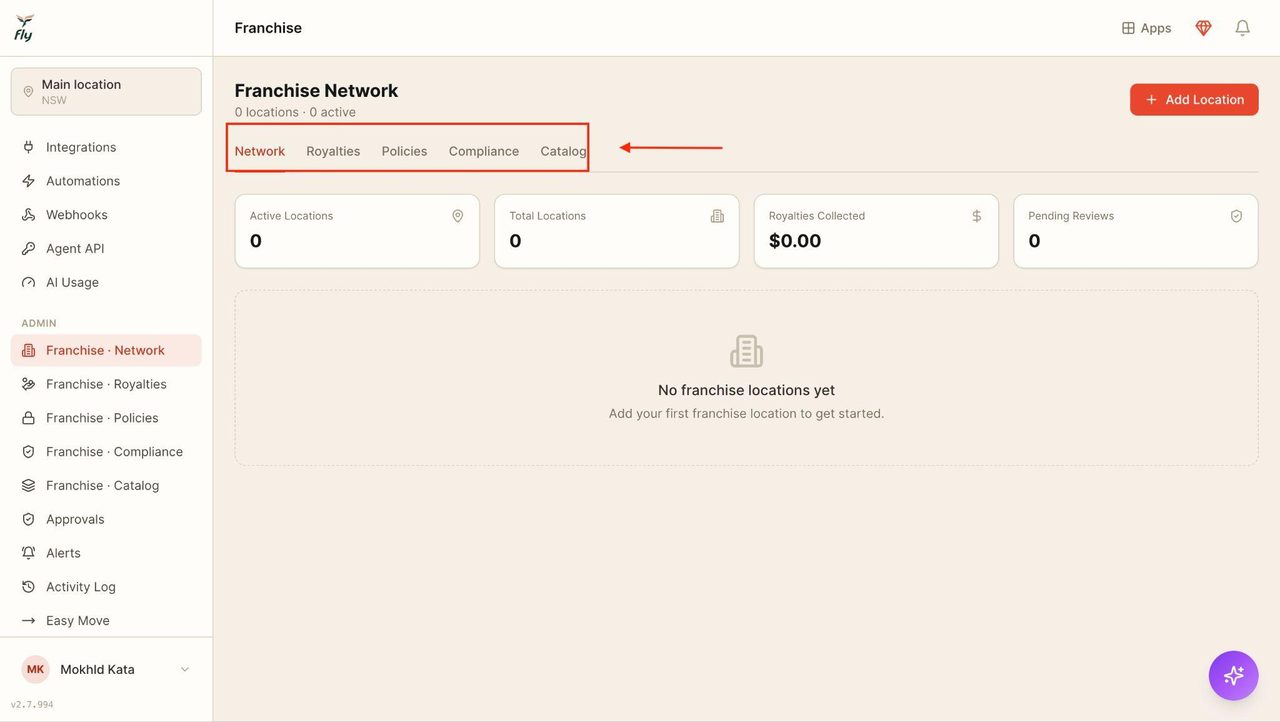
Task: Click the Agent API key icon
Action: click(29, 249)
